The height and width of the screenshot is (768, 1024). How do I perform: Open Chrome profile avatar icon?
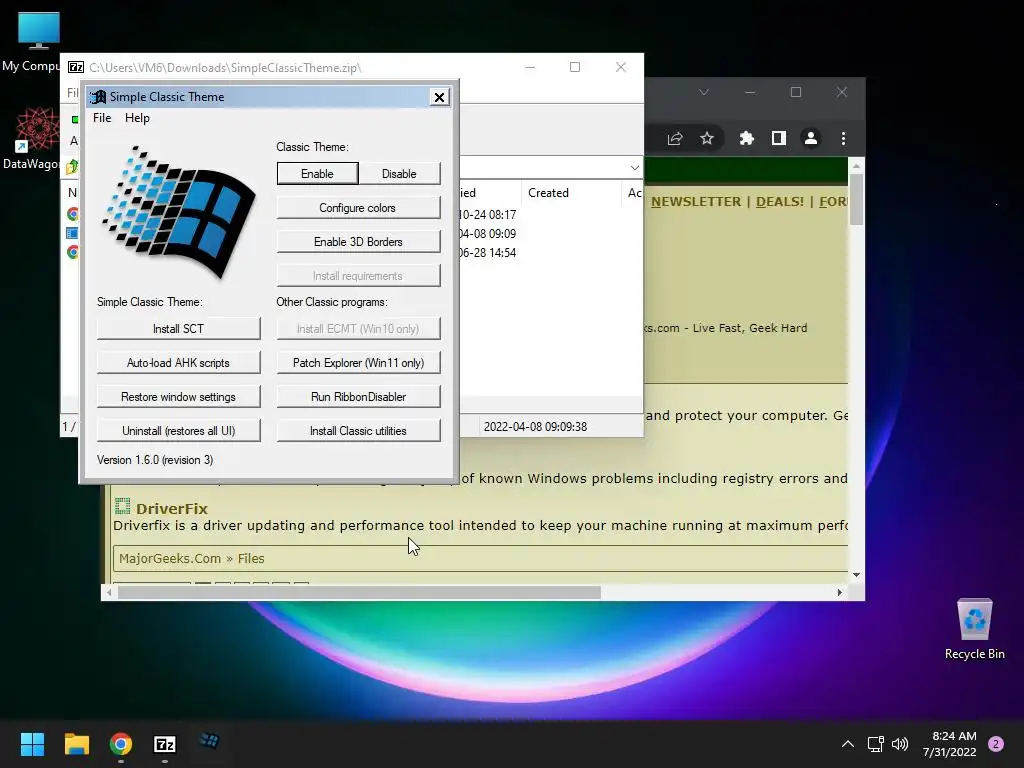tap(811, 138)
